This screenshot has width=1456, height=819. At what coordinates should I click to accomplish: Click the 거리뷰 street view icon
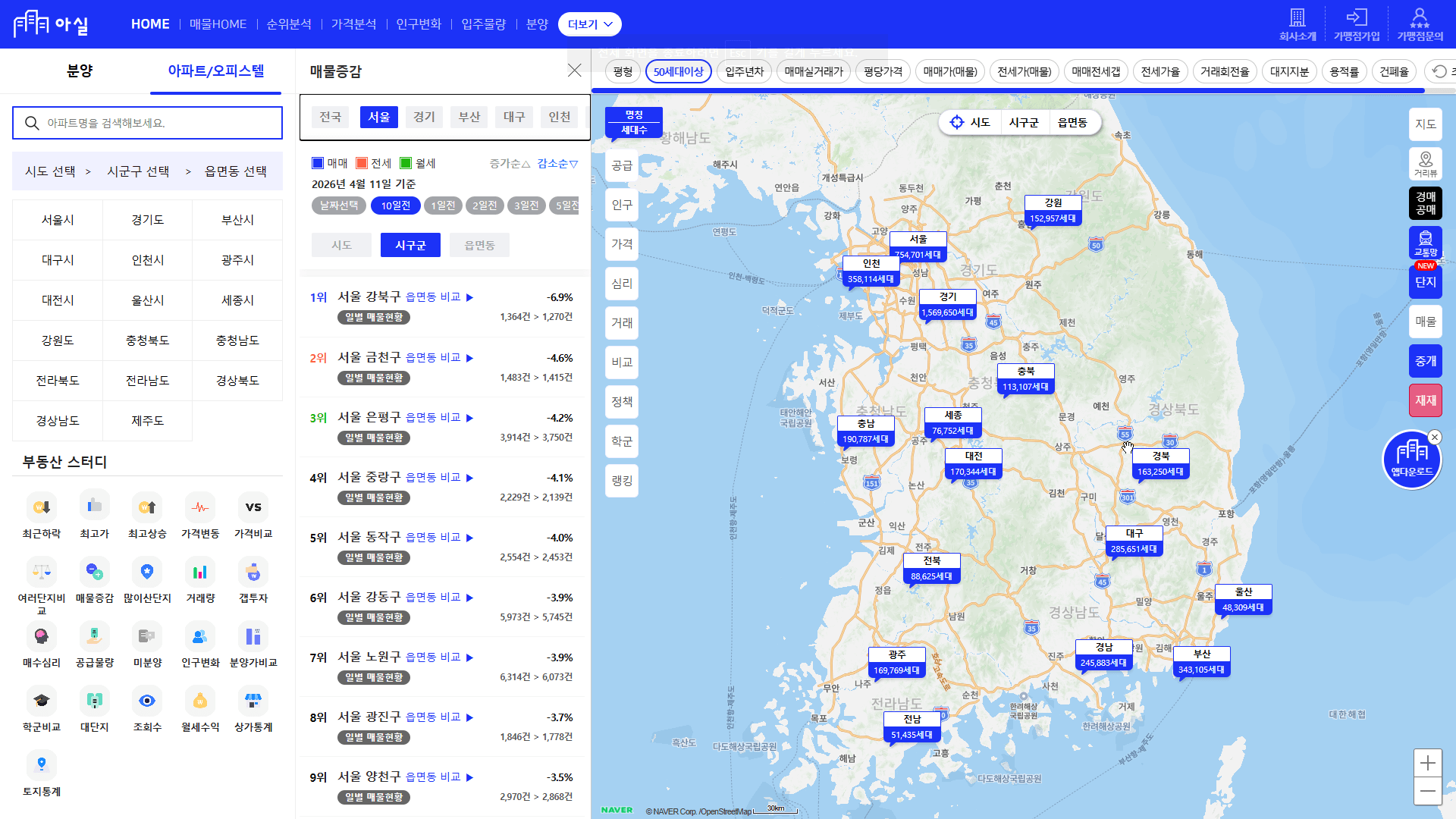pos(1425,163)
